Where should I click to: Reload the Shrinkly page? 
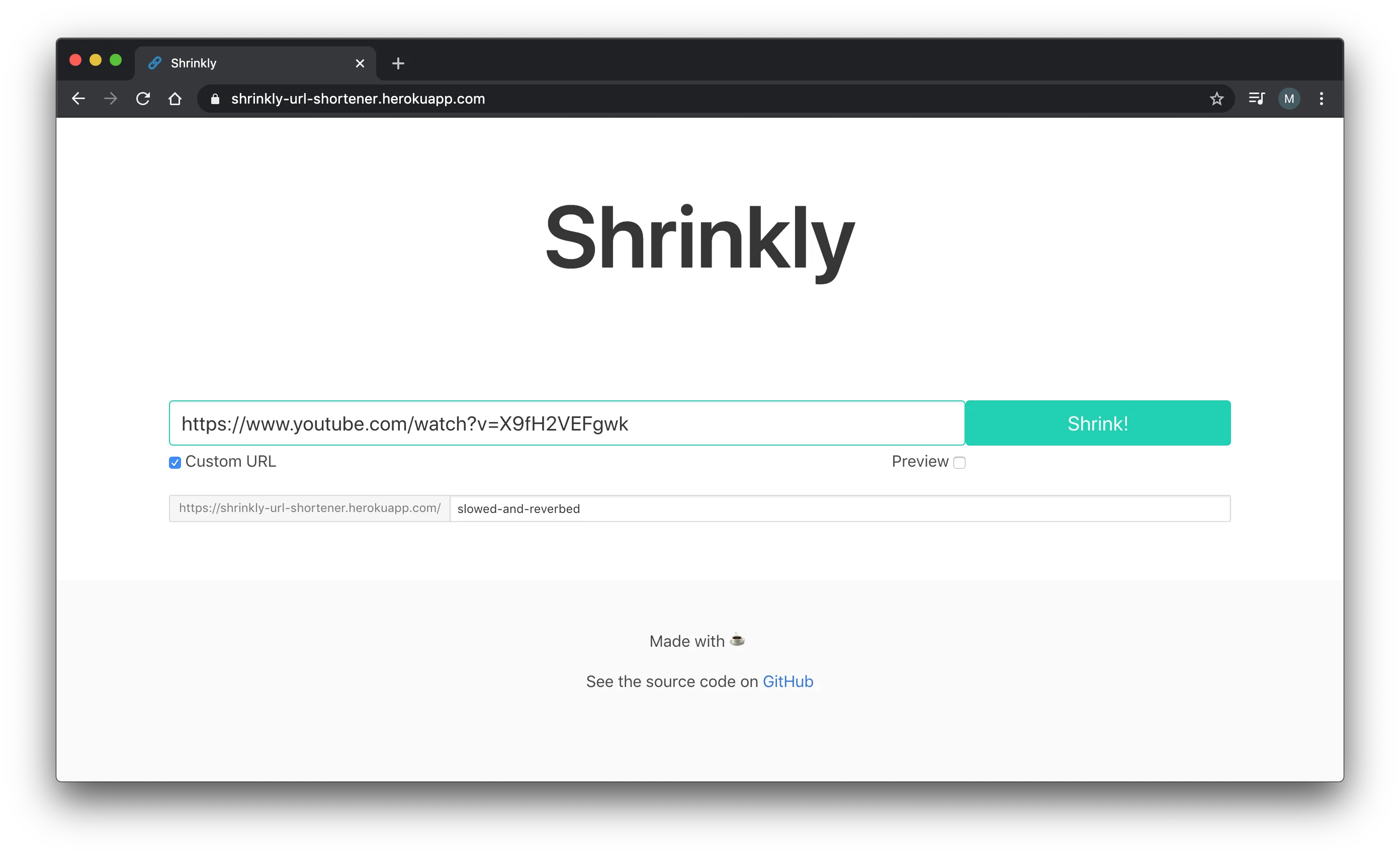click(x=143, y=99)
